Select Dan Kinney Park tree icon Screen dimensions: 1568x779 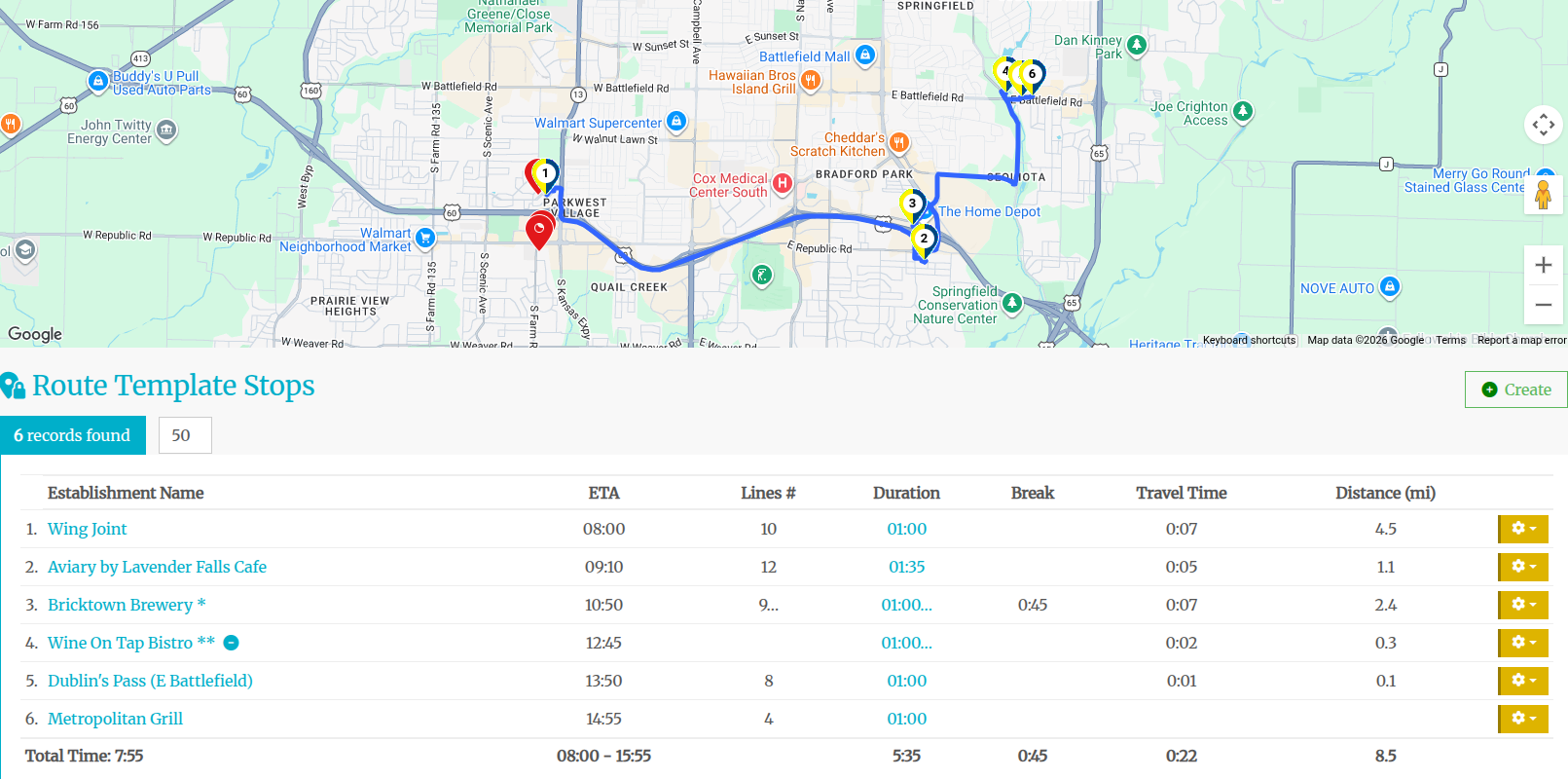(1136, 45)
